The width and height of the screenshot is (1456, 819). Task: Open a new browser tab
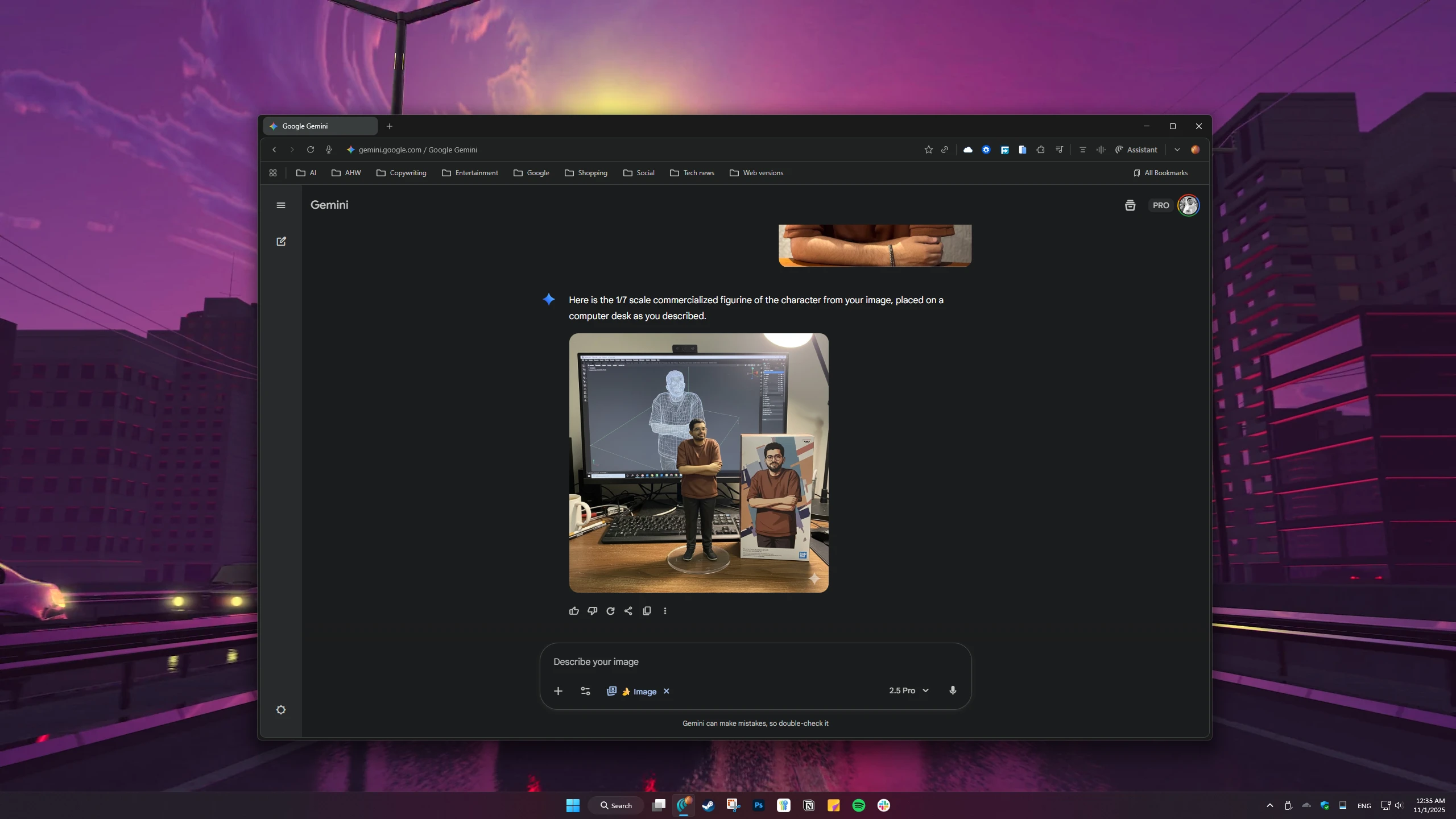(x=390, y=126)
